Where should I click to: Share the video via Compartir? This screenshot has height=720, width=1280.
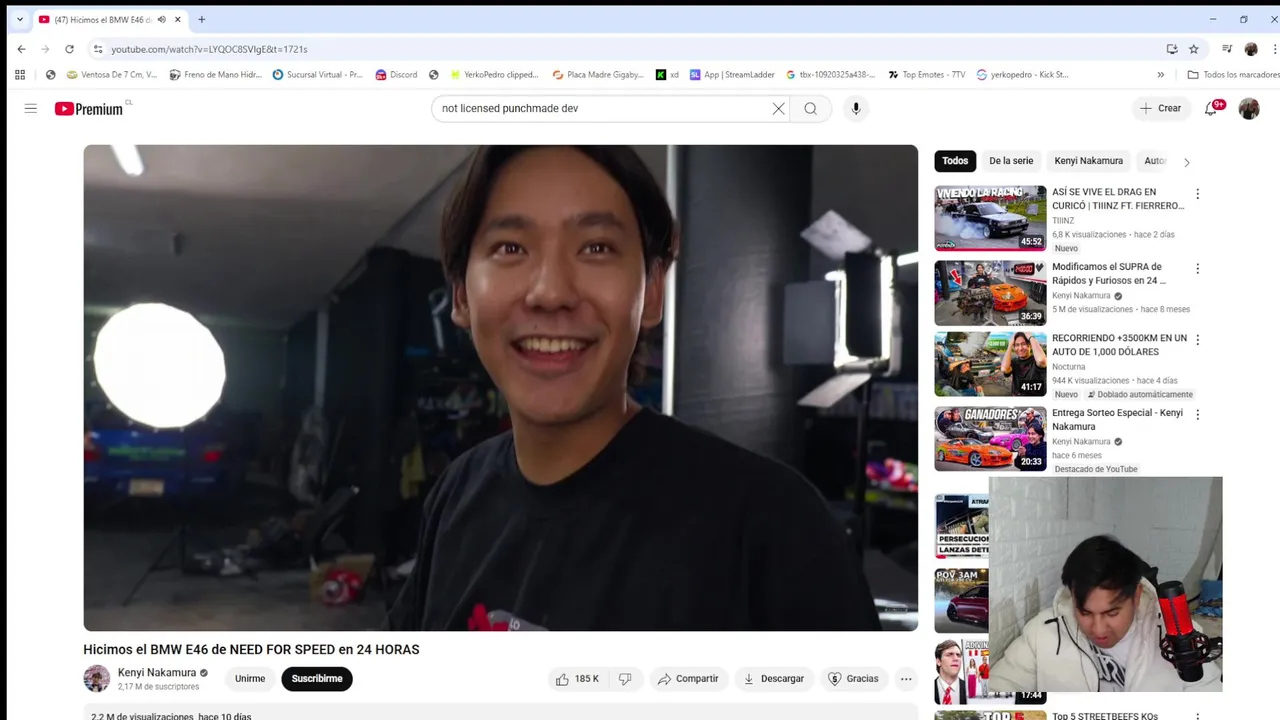click(688, 679)
